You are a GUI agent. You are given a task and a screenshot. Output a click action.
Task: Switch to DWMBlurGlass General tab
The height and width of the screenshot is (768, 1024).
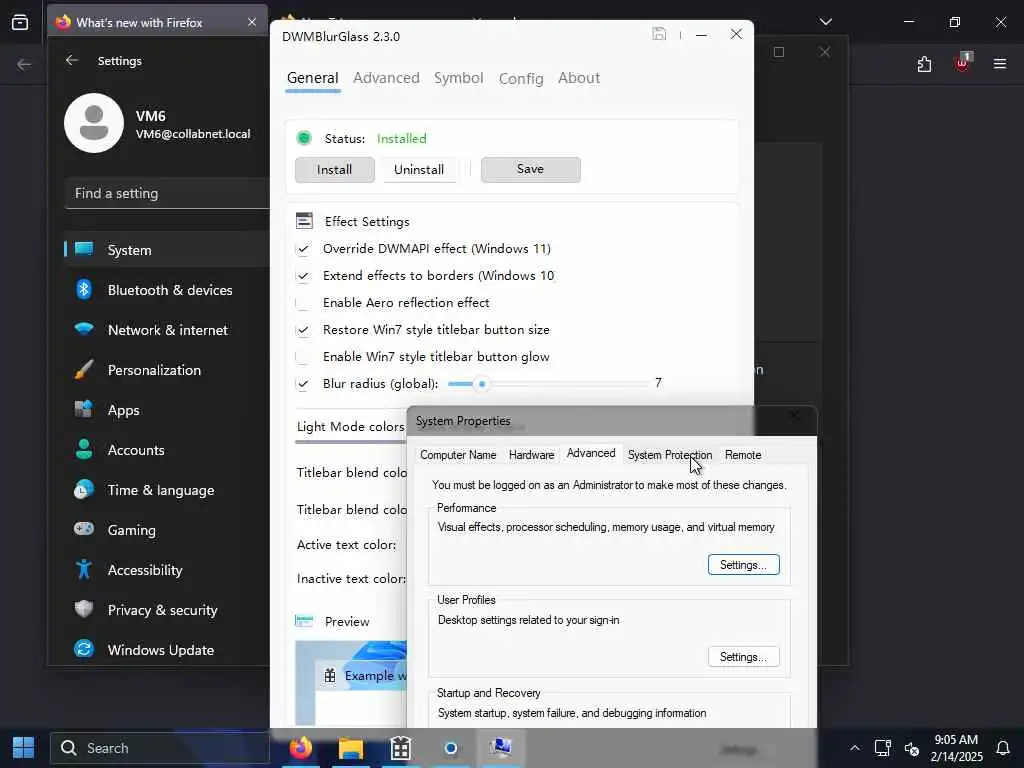(313, 78)
